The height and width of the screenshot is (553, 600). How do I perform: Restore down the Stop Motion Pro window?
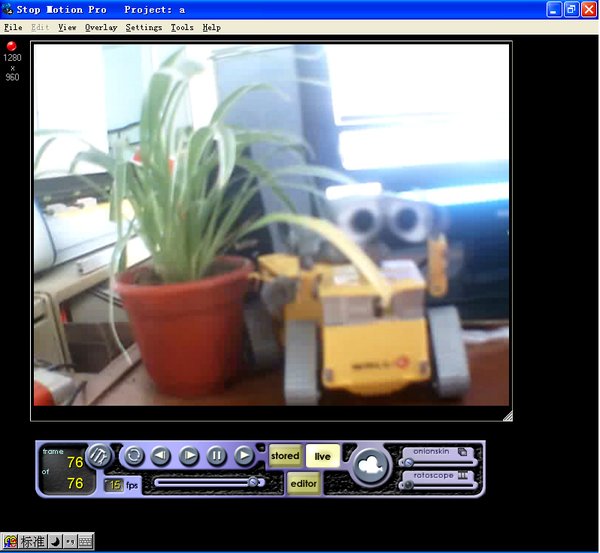coord(571,10)
